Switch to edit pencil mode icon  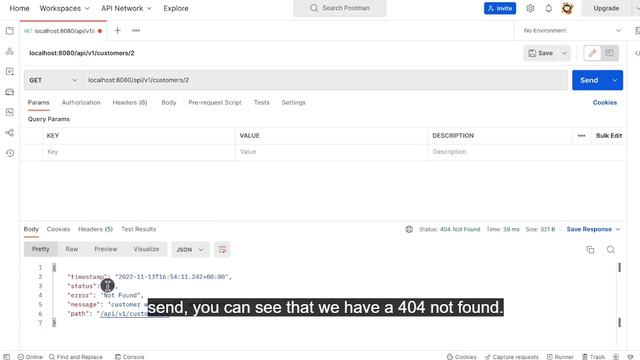click(x=592, y=53)
